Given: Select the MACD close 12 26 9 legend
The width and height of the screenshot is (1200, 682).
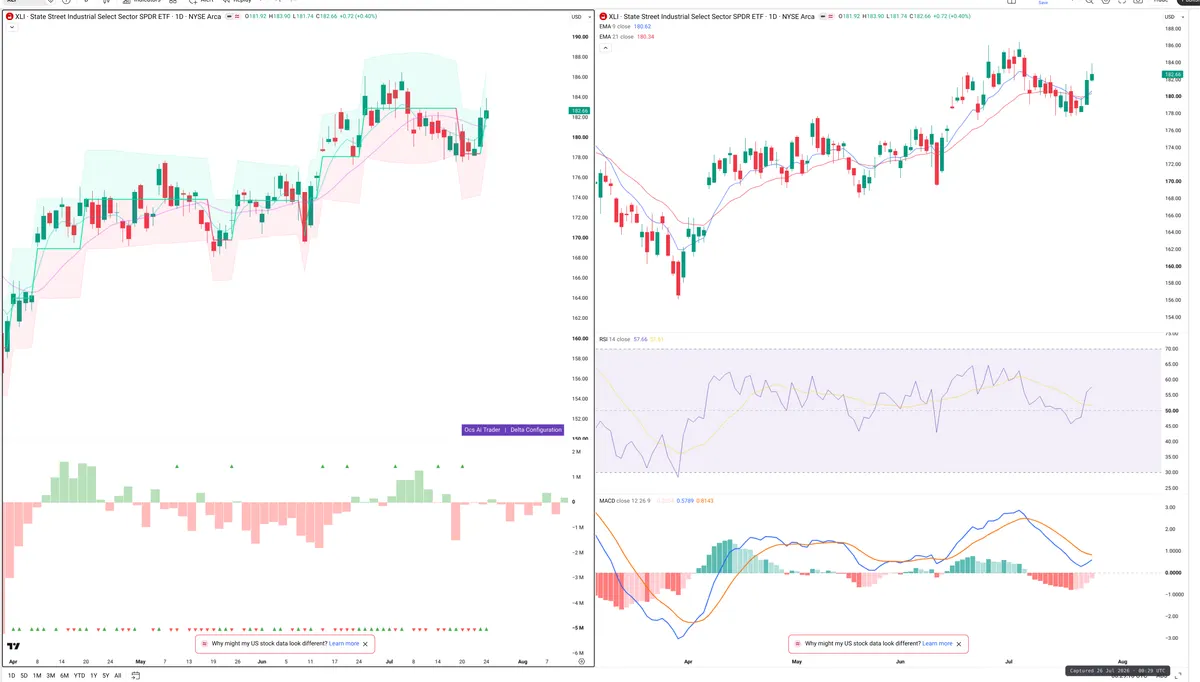Looking at the screenshot, I should tap(625, 500).
